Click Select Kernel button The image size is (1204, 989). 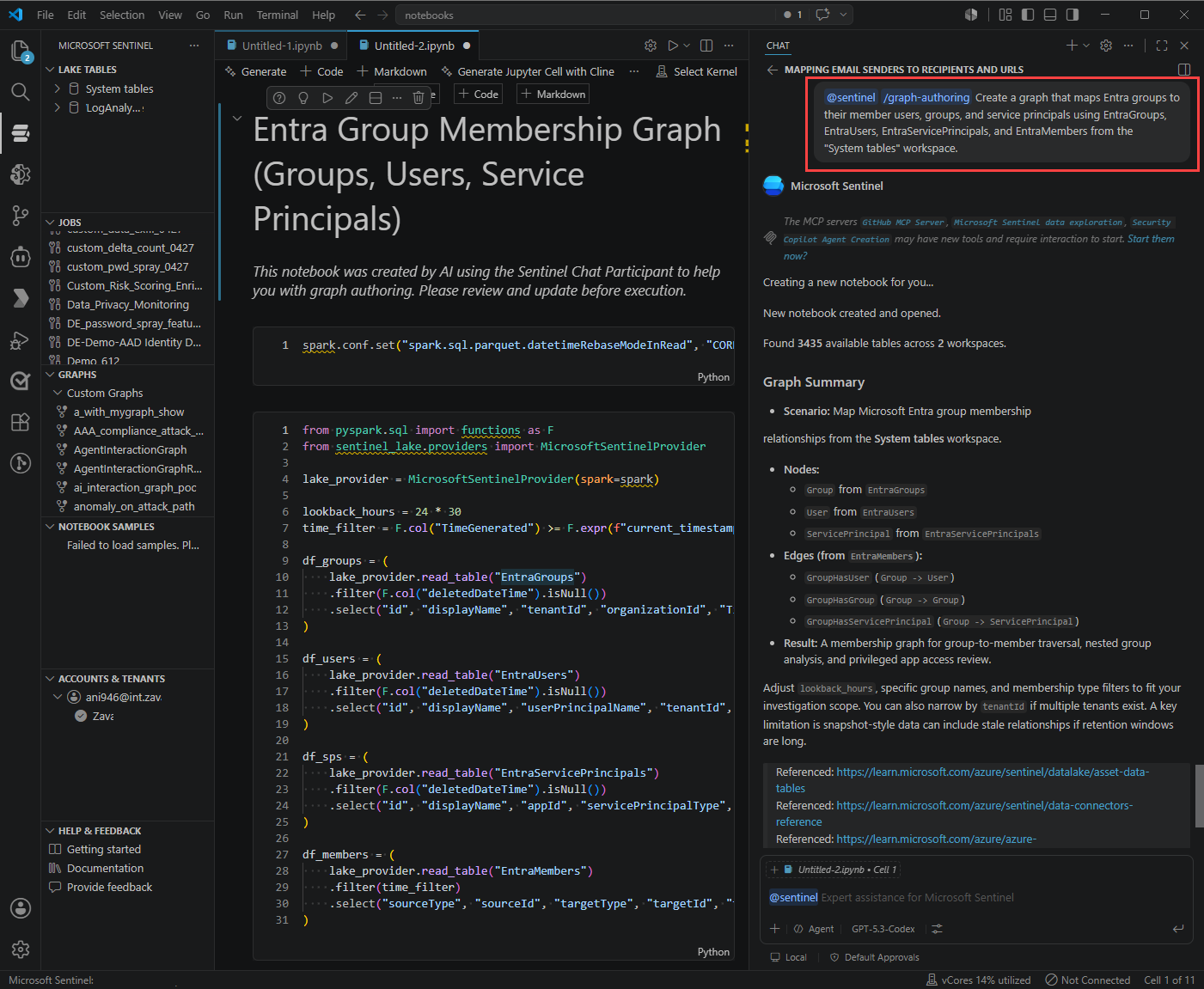point(696,71)
